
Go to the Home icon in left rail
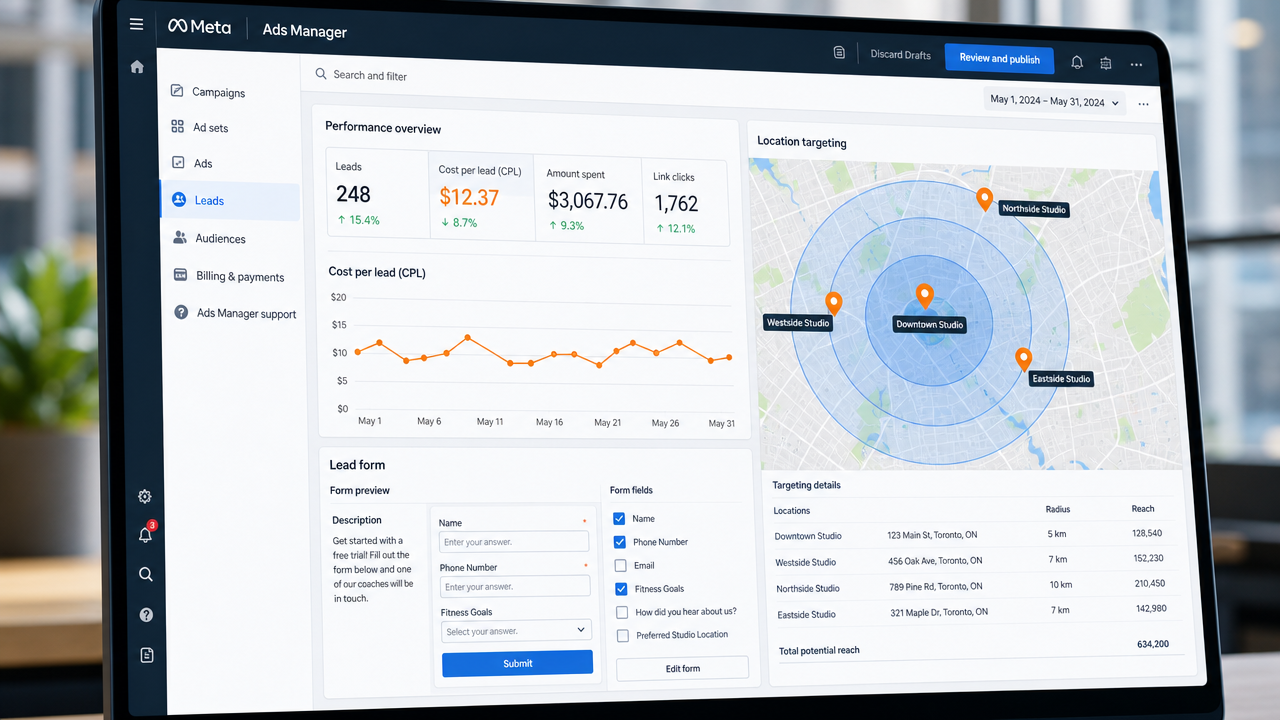pyautogui.click(x=137, y=67)
